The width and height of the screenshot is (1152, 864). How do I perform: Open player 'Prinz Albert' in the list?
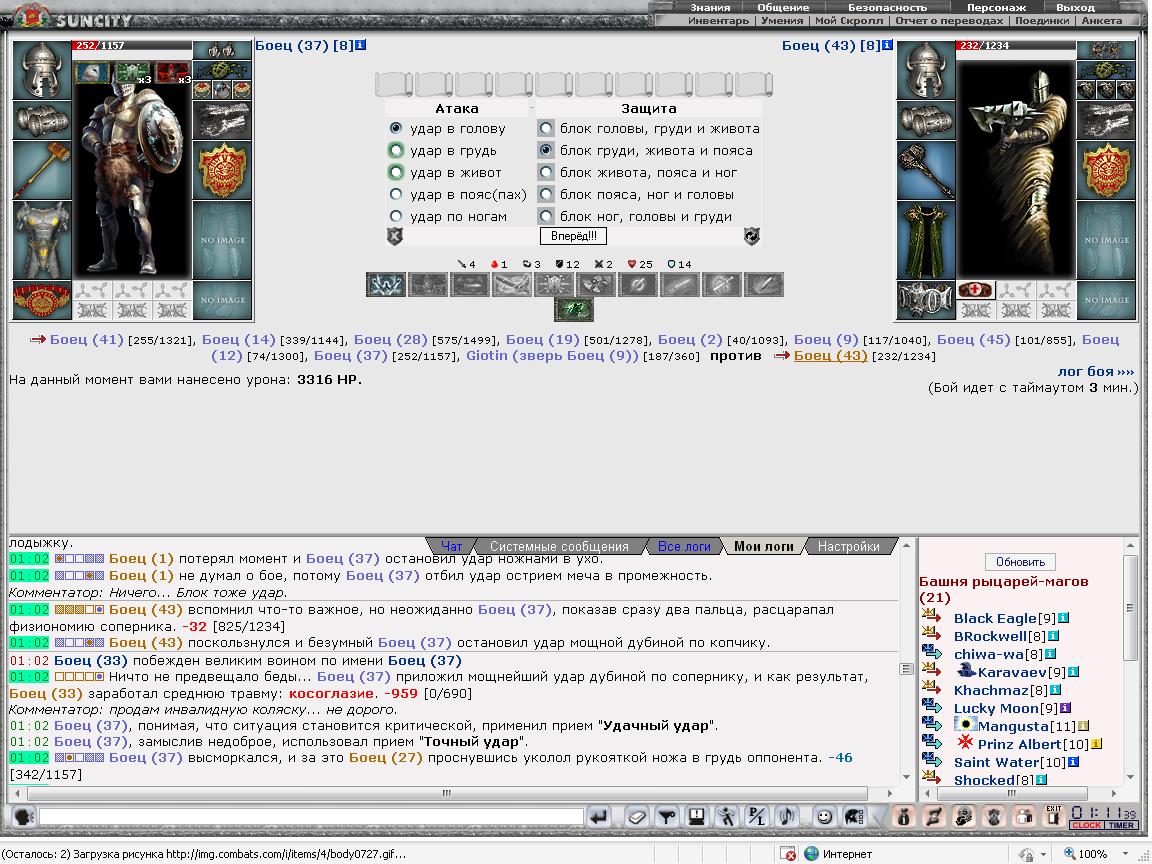1019,744
